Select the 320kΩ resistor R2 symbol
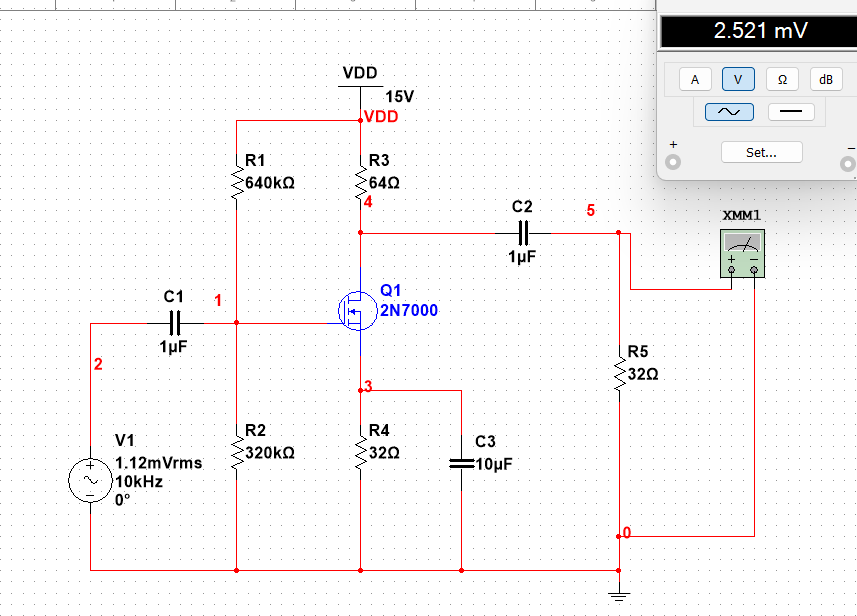 (x=236, y=452)
